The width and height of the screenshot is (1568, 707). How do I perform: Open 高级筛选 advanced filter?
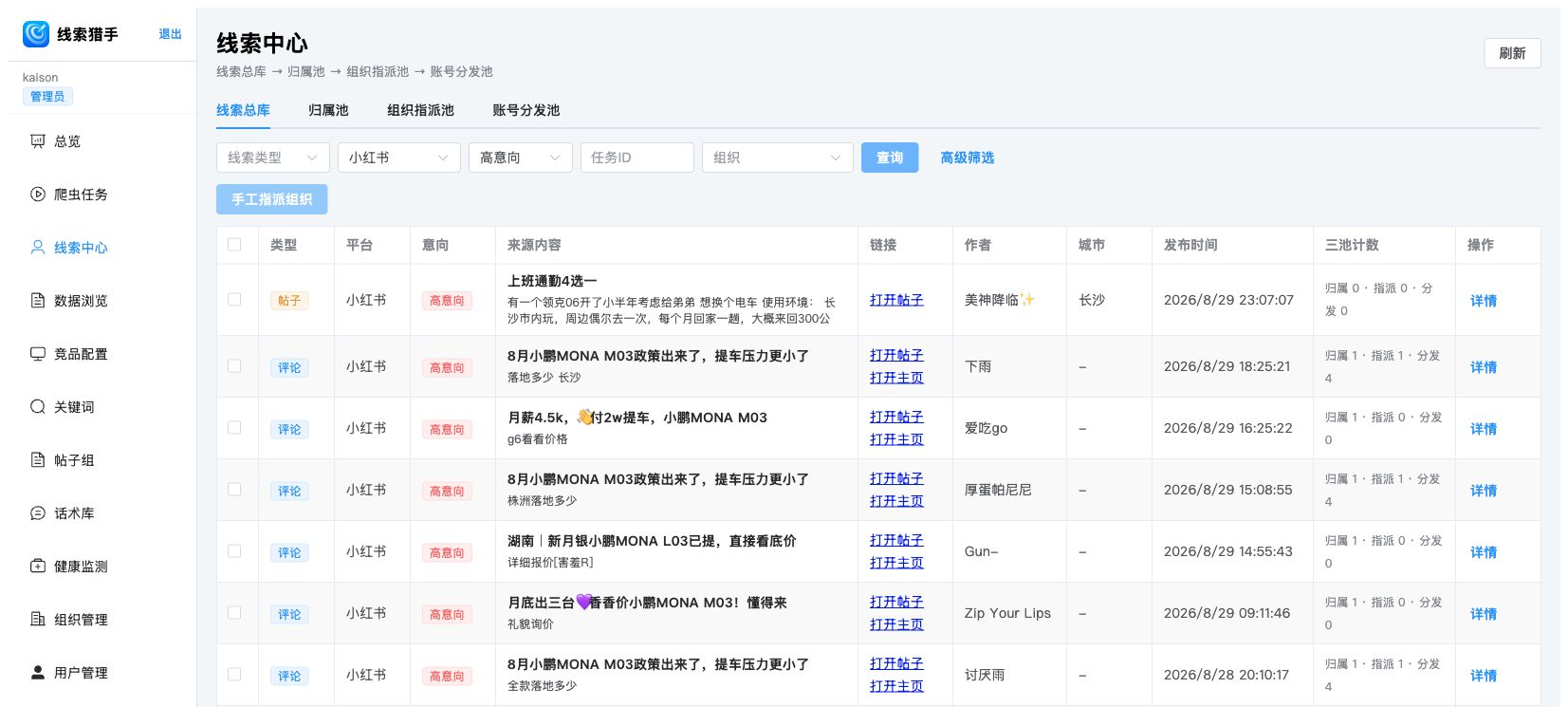pyautogui.click(x=967, y=158)
